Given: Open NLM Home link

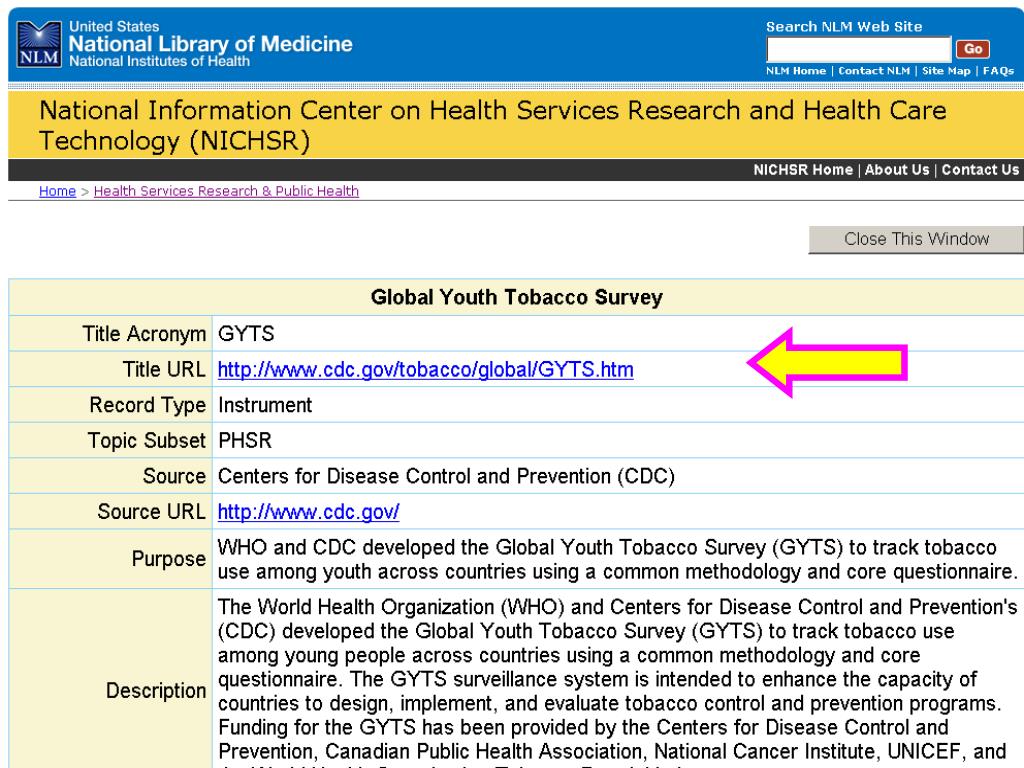Looking at the screenshot, I should pos(795,71).
